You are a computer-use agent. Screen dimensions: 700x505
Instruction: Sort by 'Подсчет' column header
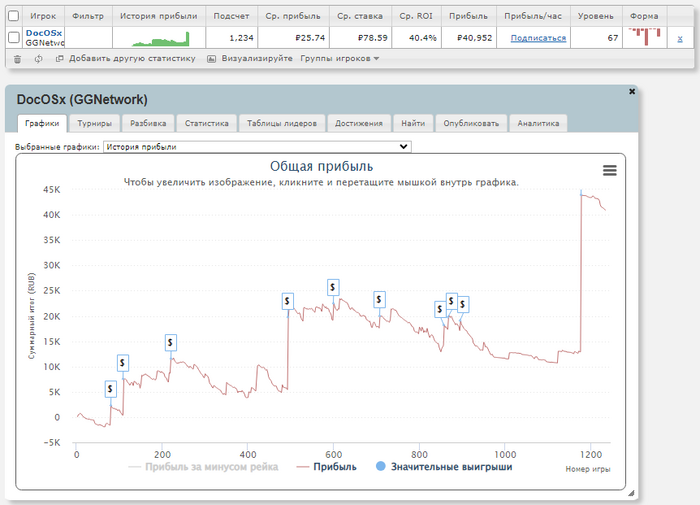pyautogui.click(x=231, y=16)
